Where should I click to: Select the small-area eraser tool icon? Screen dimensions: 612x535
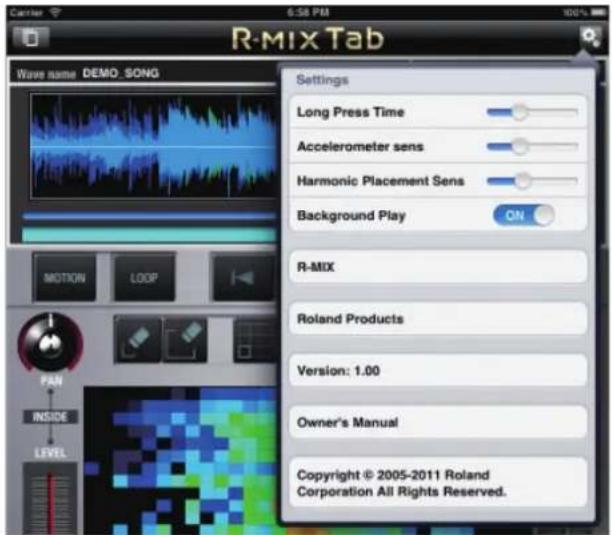[138, 339]
